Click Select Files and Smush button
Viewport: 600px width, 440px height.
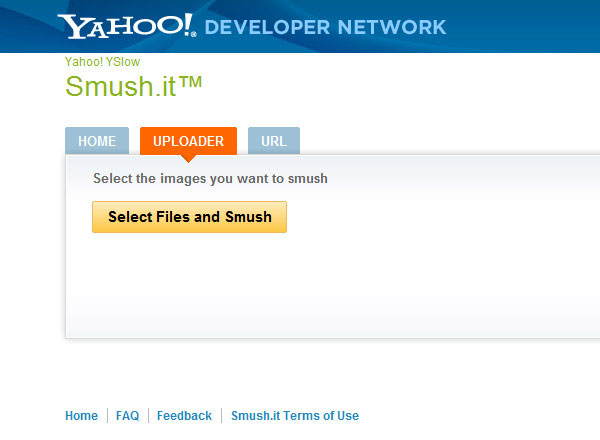coord(189,217)
